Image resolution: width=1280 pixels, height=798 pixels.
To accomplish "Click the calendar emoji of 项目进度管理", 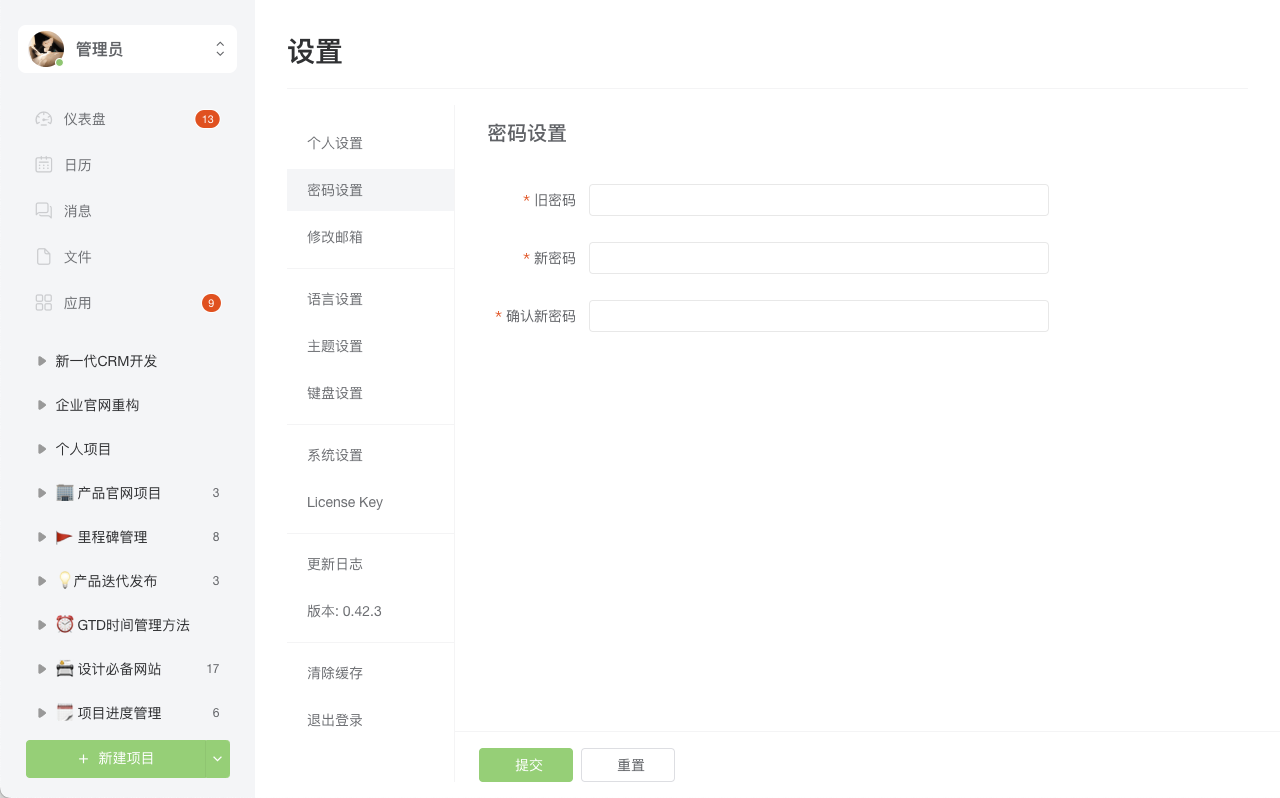I will point(65,713).
